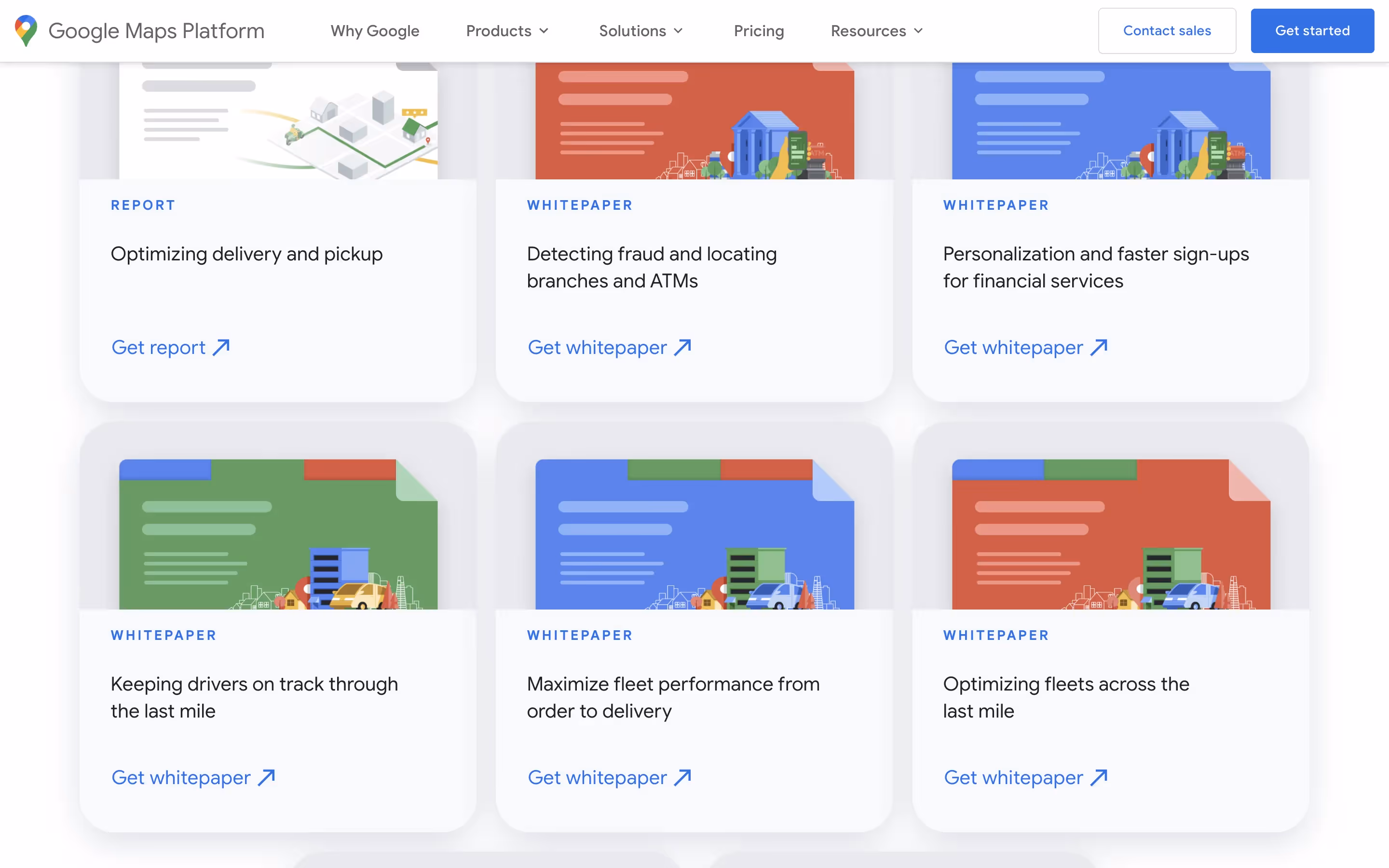The height and width of the screenshot is (868, 1389).
Task: Open the red Optimizing fleets thumbnail image
Action: pos(1111,534)
